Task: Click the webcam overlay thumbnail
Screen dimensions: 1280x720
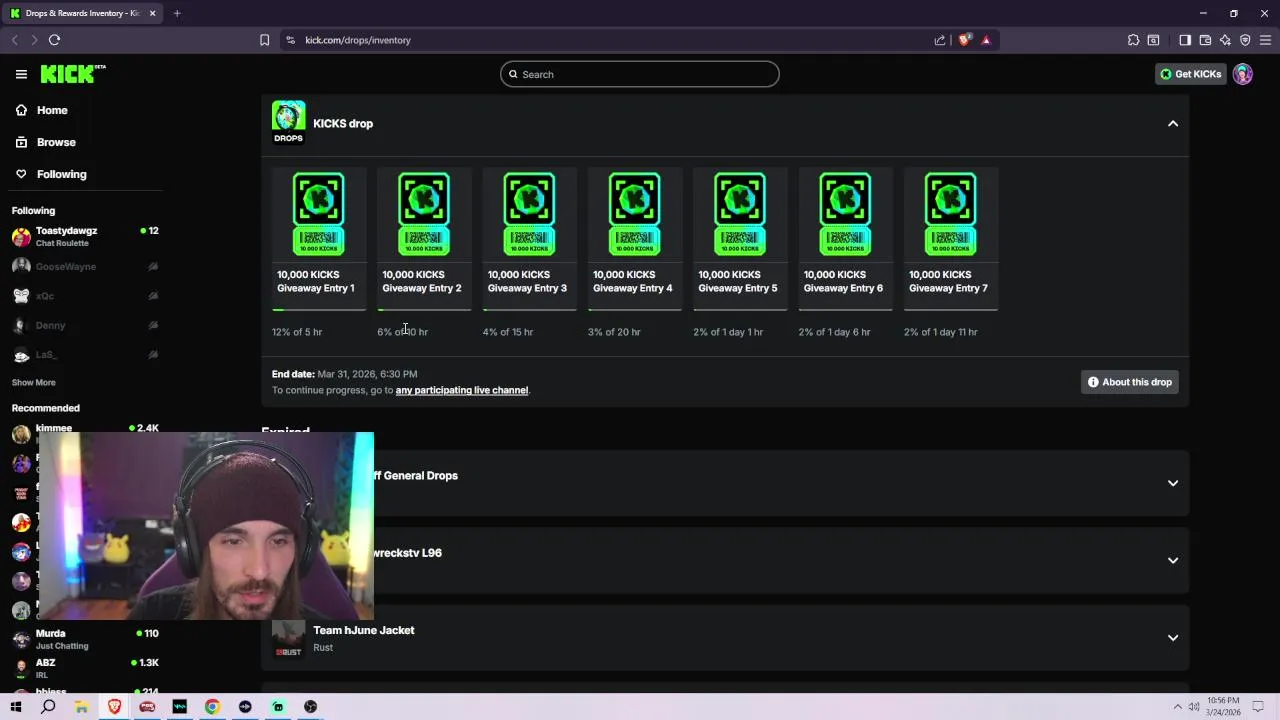Action: click(x=205, y=526)
